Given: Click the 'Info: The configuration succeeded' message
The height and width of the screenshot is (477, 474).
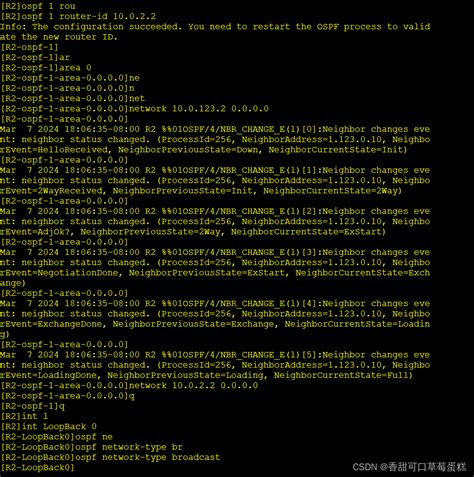Looking at the screenshot, I should pos(91,27).
